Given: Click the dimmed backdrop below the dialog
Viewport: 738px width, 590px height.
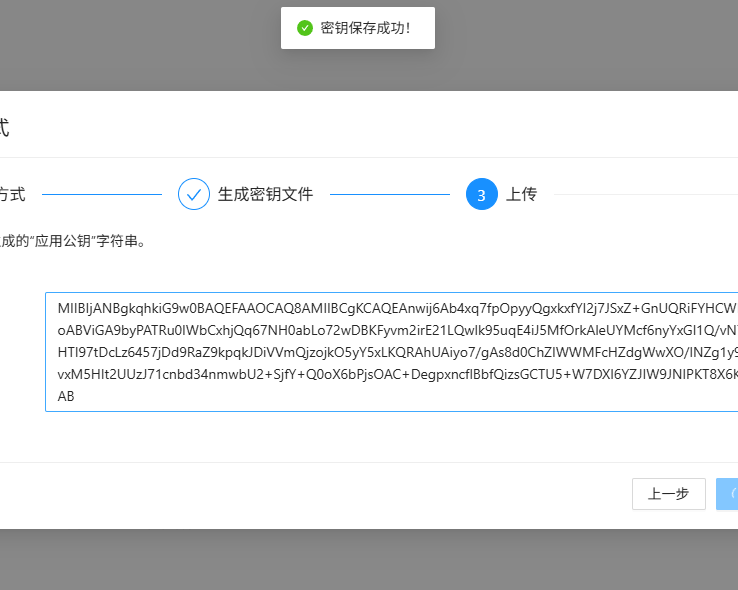Looking at the screenshot, I should (368, 560).
